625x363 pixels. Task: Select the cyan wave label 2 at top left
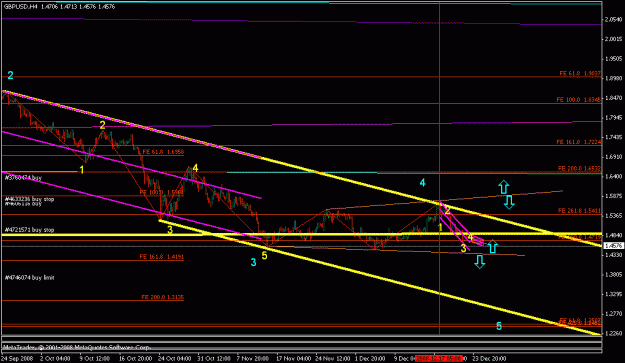(x=10, y=75)
